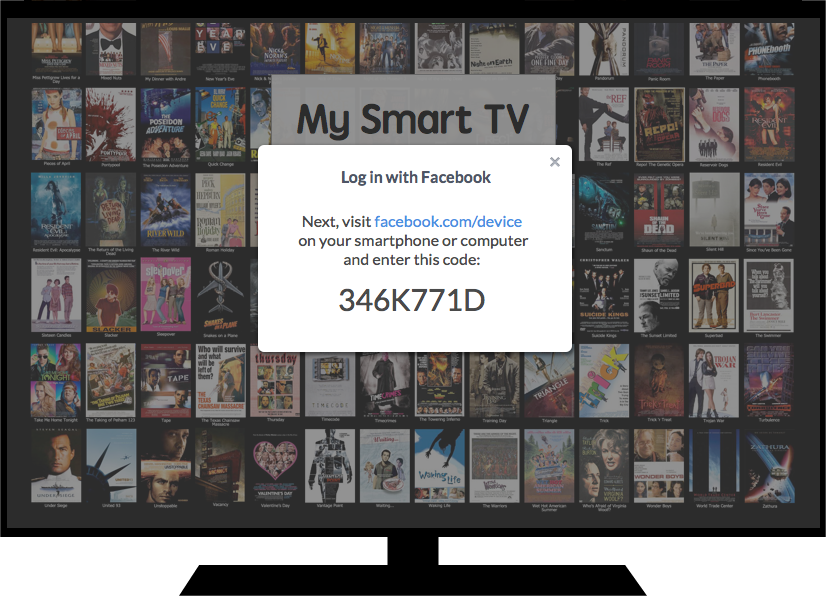Open the Wonder Boys poster
826x603 pixels.
coord(659,466)
